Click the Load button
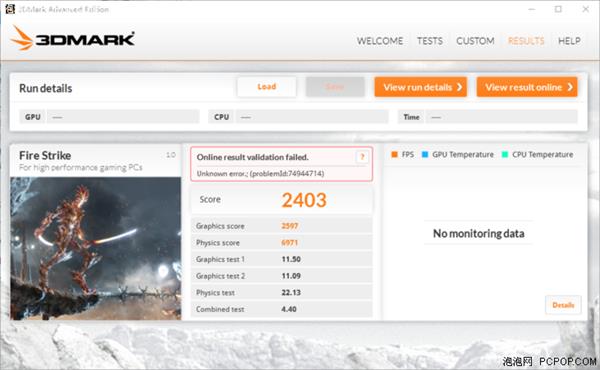 point(267,87)
